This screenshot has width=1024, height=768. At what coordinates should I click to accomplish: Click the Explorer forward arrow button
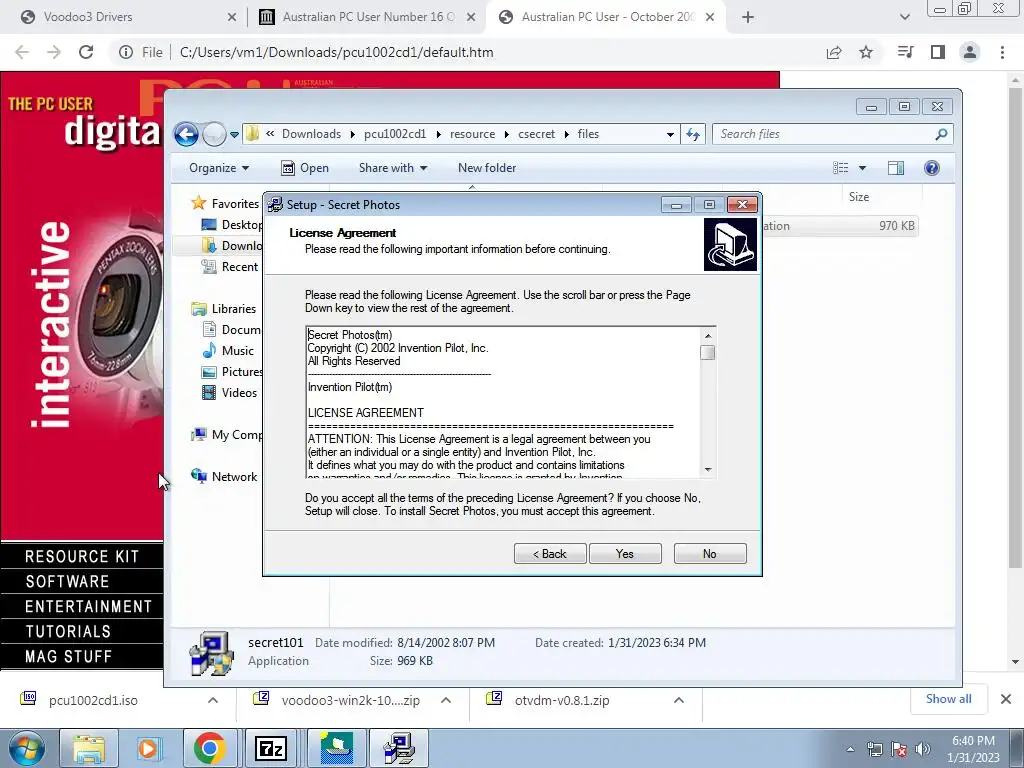(x=214, y=135)
